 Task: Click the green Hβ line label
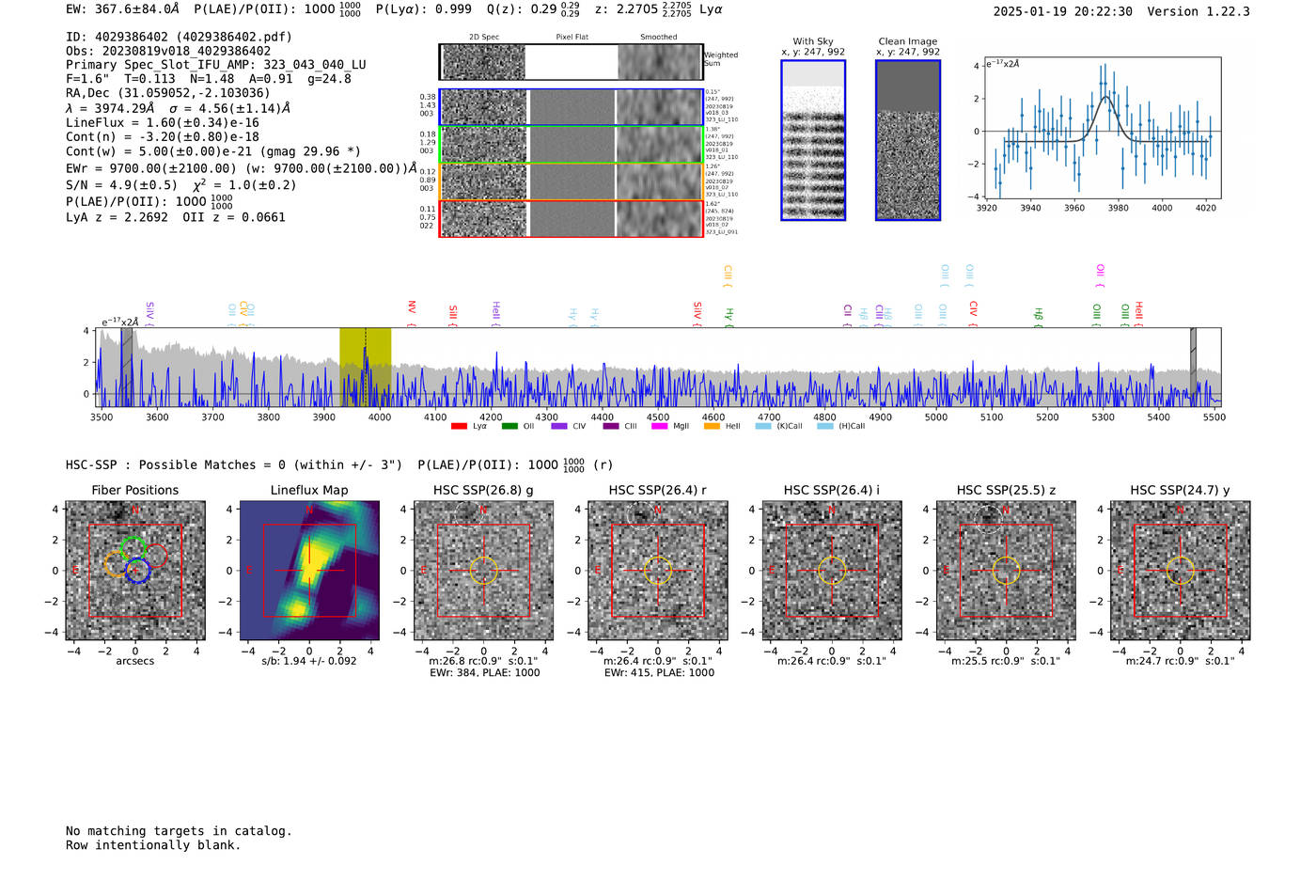[1039, 316]
